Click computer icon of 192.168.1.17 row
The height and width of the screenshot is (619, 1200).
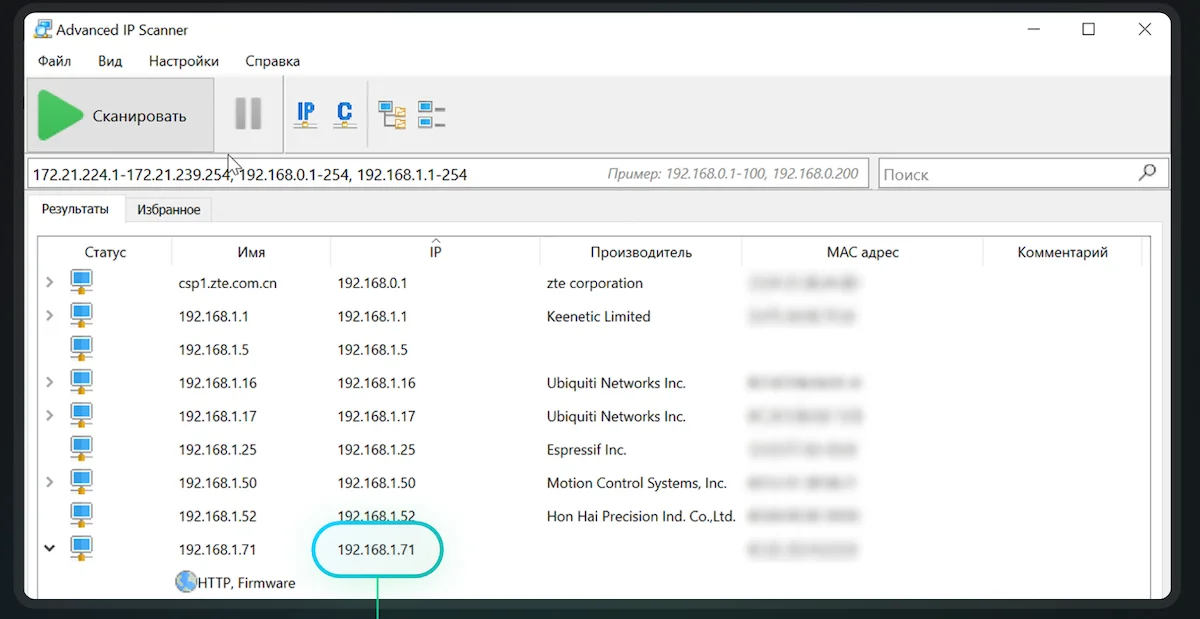pos(81,416)
